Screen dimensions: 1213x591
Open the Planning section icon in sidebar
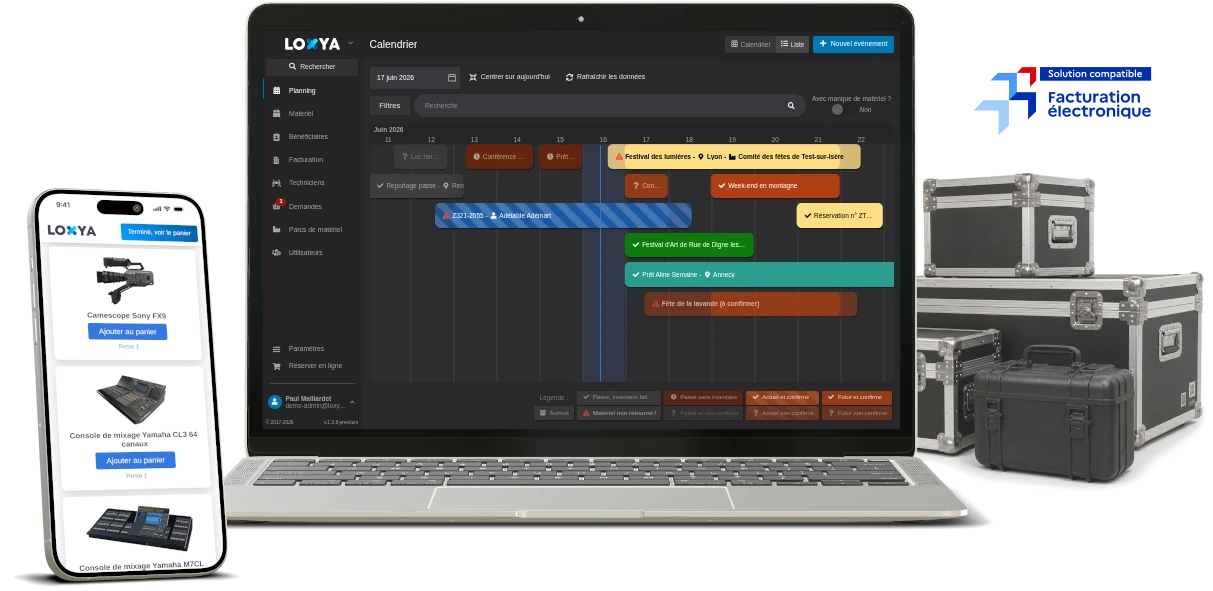277,91
